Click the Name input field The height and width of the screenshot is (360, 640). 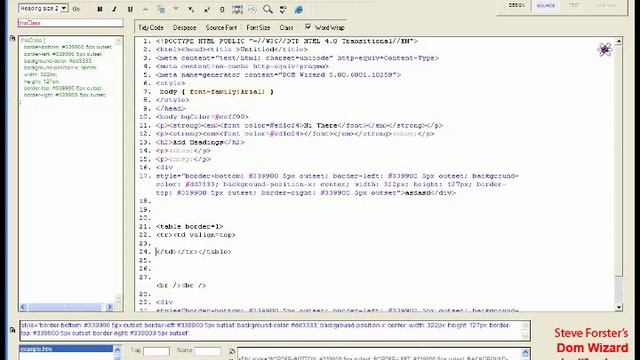(207, 351)
